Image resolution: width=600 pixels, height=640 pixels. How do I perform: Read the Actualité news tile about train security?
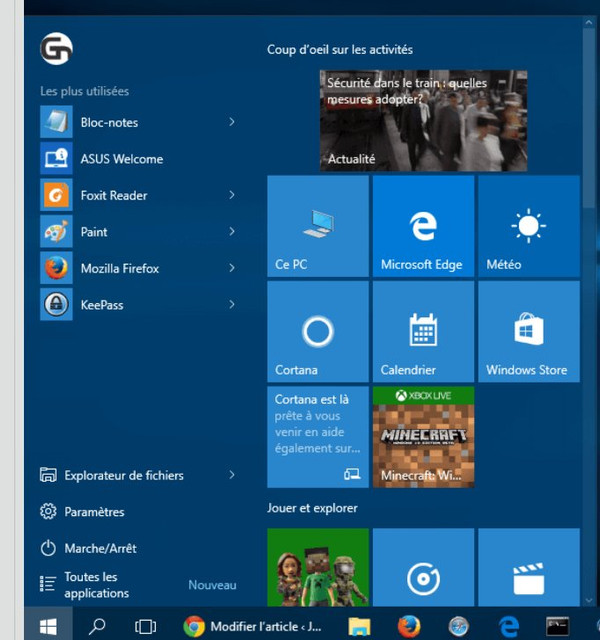(423, 120)
